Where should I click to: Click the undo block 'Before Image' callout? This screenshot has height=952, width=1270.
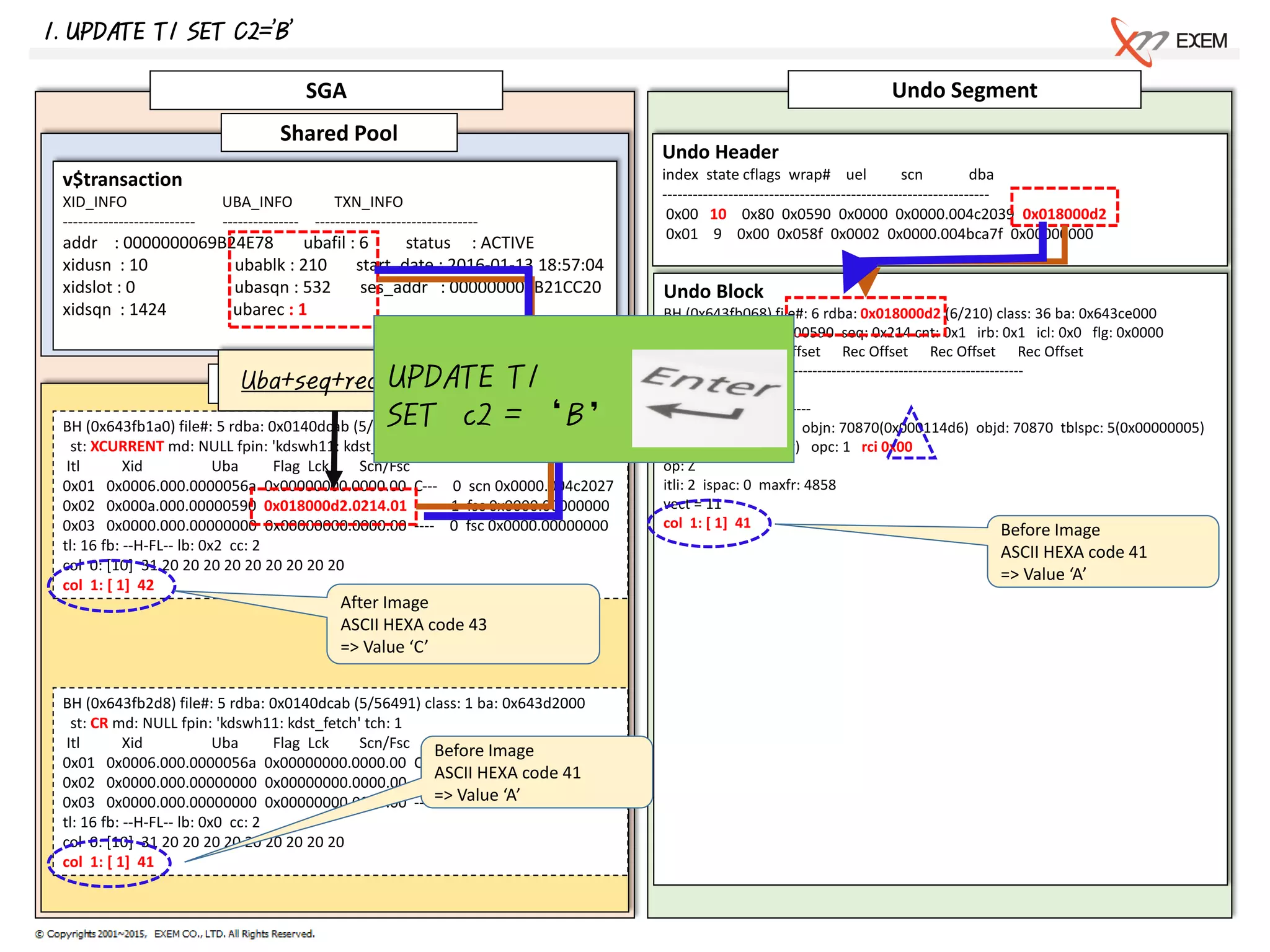click(x=1102, y=552)
